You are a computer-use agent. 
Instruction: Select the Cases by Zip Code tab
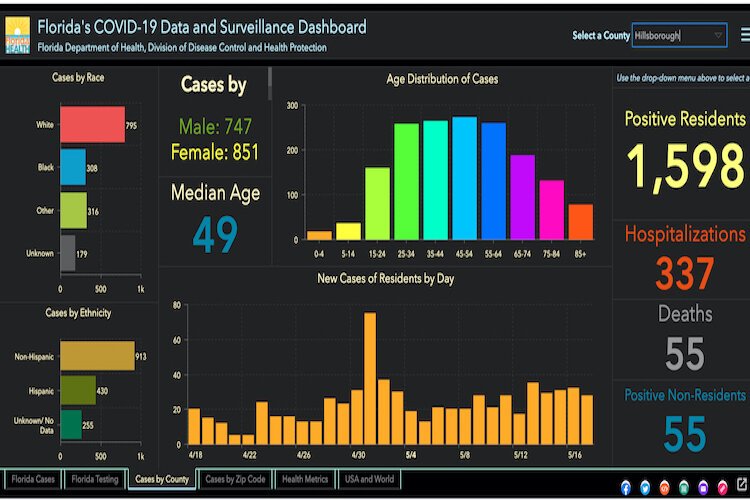click(235, 479)
